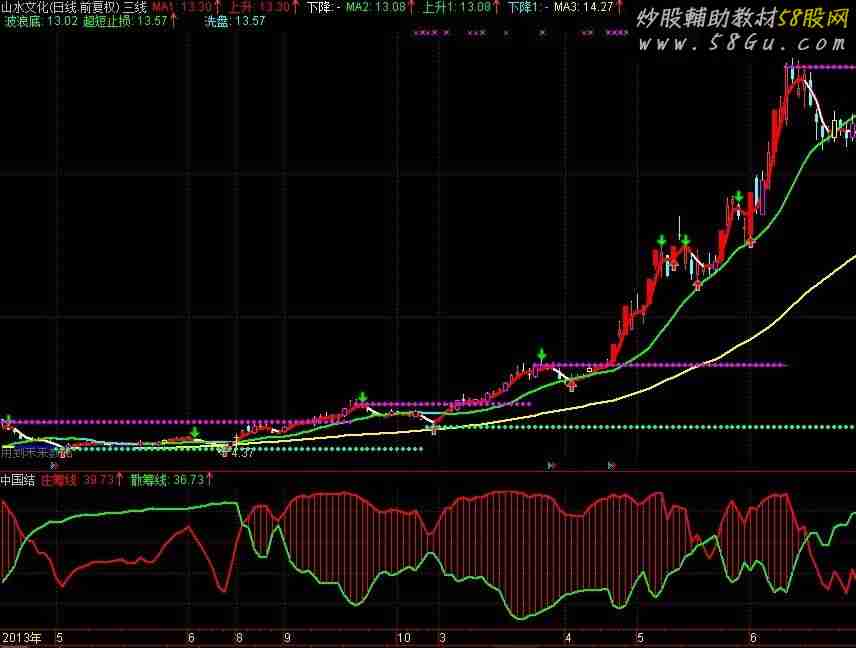Screen dimensions: 856x648
Task: Click the red arrow beside 庄筹线 39.73
Action: click(121, 479)
